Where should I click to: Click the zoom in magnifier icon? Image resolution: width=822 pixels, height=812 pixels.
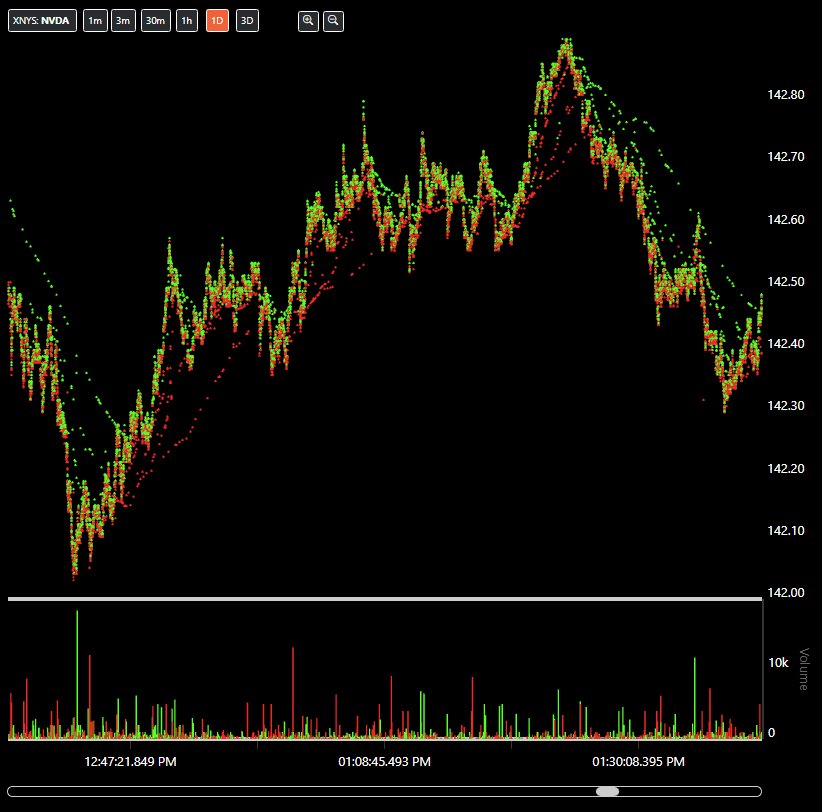(x=308, y=21)
